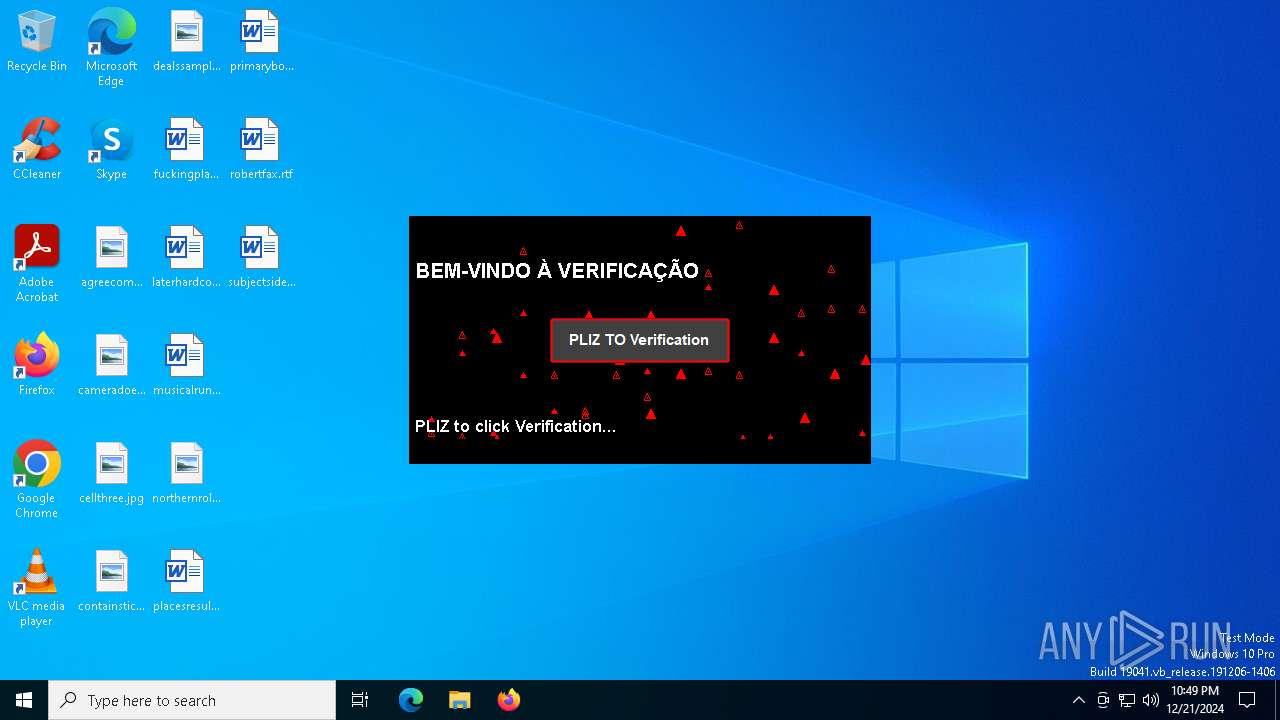Image resolution: width=1280 pixels, height=720 pixels.
Task: Show hidden system tray icons
Action: 1078,700
